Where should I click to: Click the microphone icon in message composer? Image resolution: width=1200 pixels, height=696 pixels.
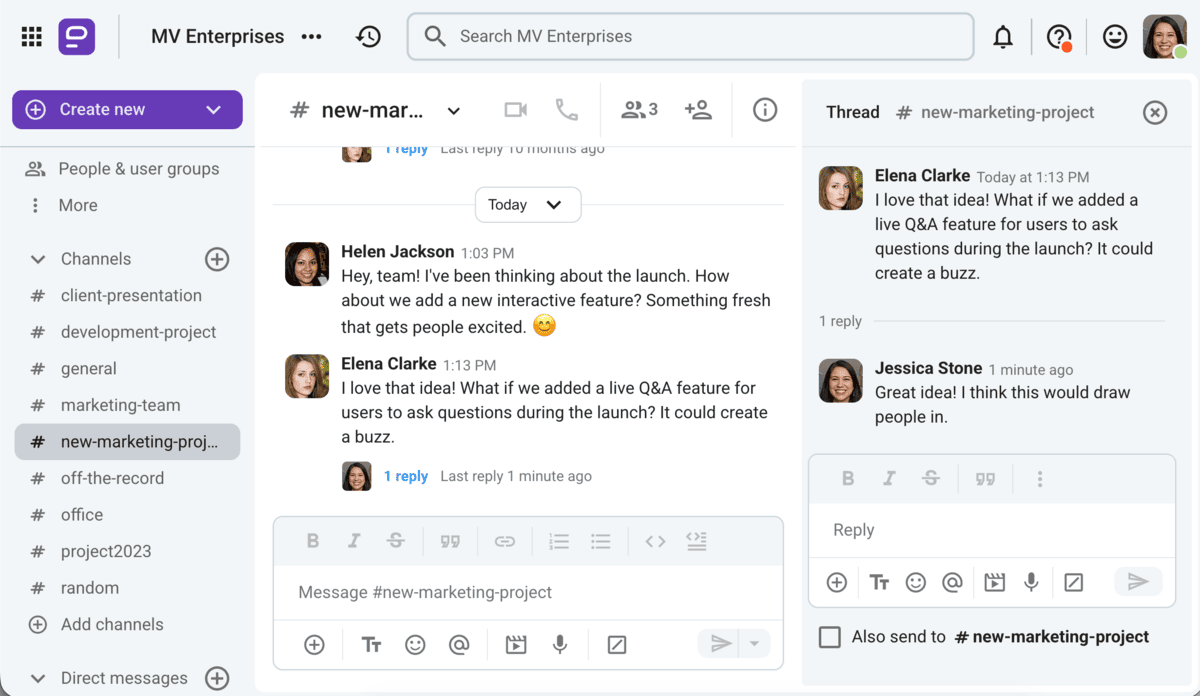(x=560, y=645)
